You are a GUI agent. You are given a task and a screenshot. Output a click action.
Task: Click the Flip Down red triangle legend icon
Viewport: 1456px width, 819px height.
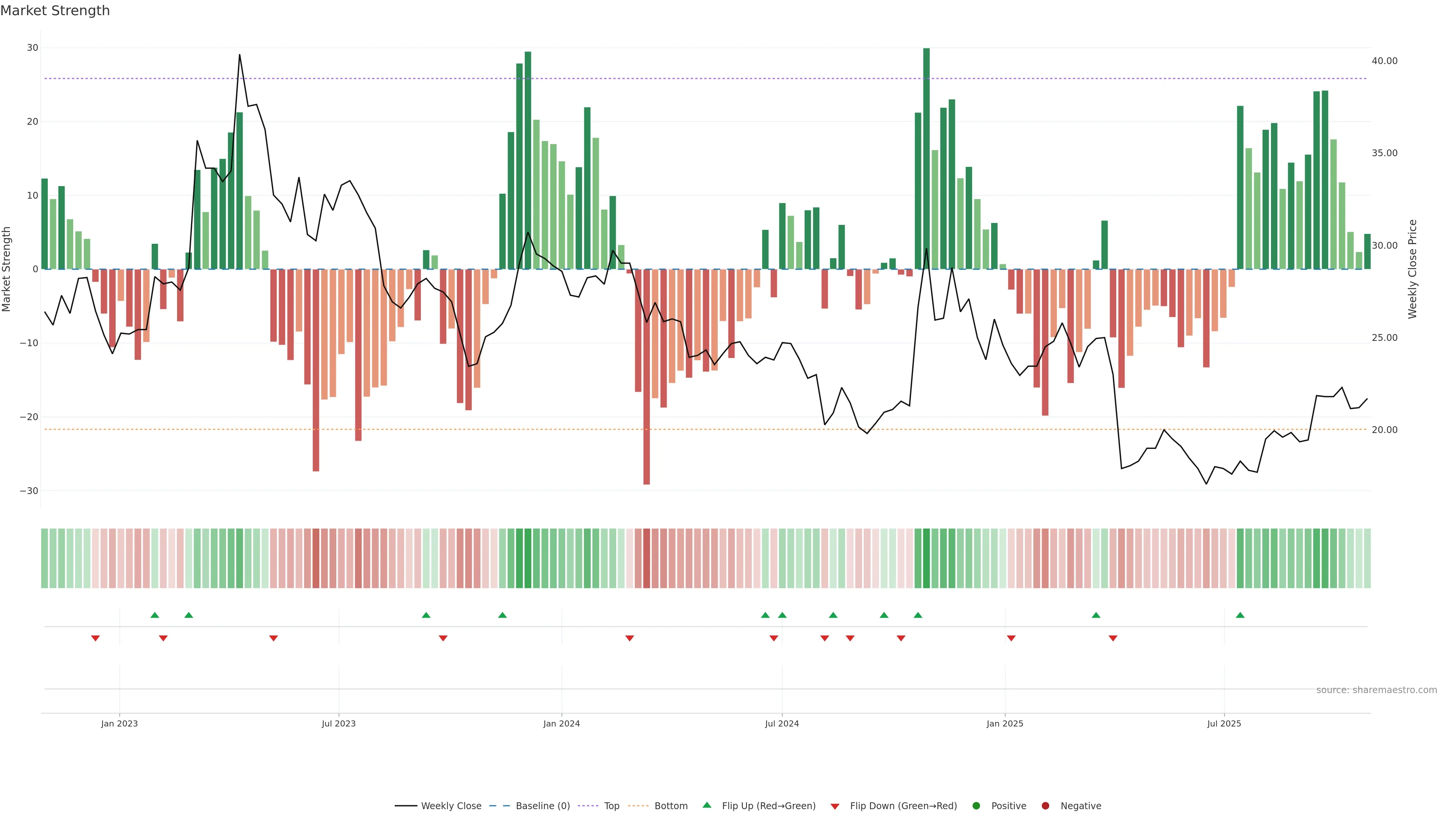click(835, 806)
